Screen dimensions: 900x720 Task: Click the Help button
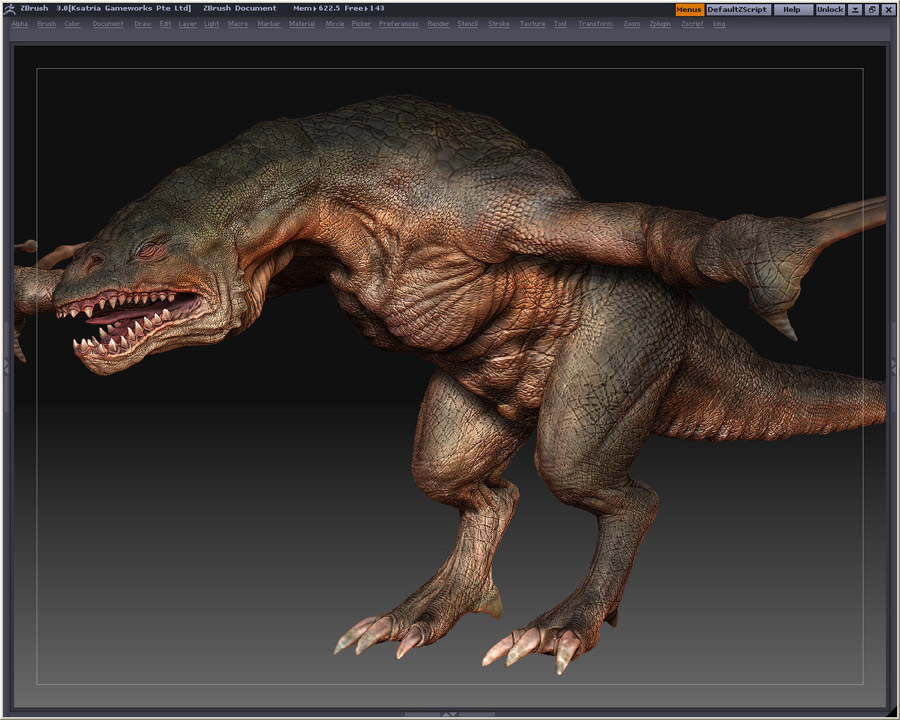point(793,10)
